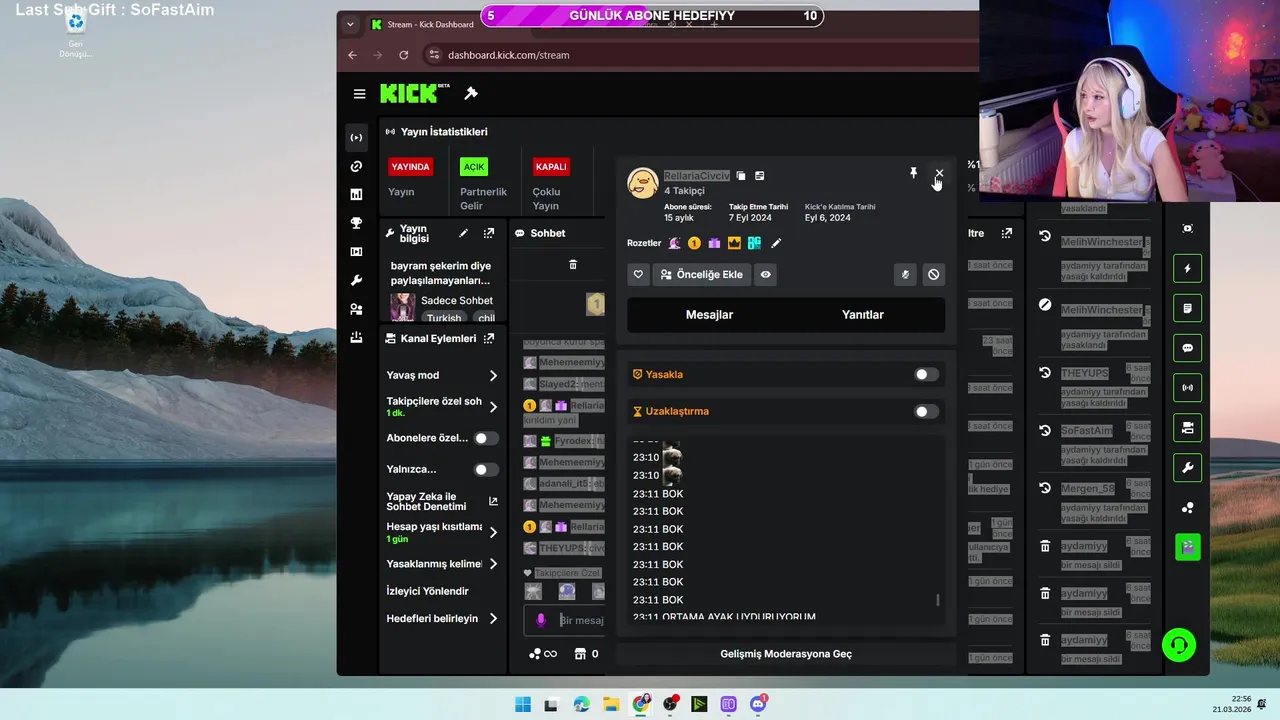Close the user profile popup
The width and height of the screenshot is (1280, 720).
939,174
